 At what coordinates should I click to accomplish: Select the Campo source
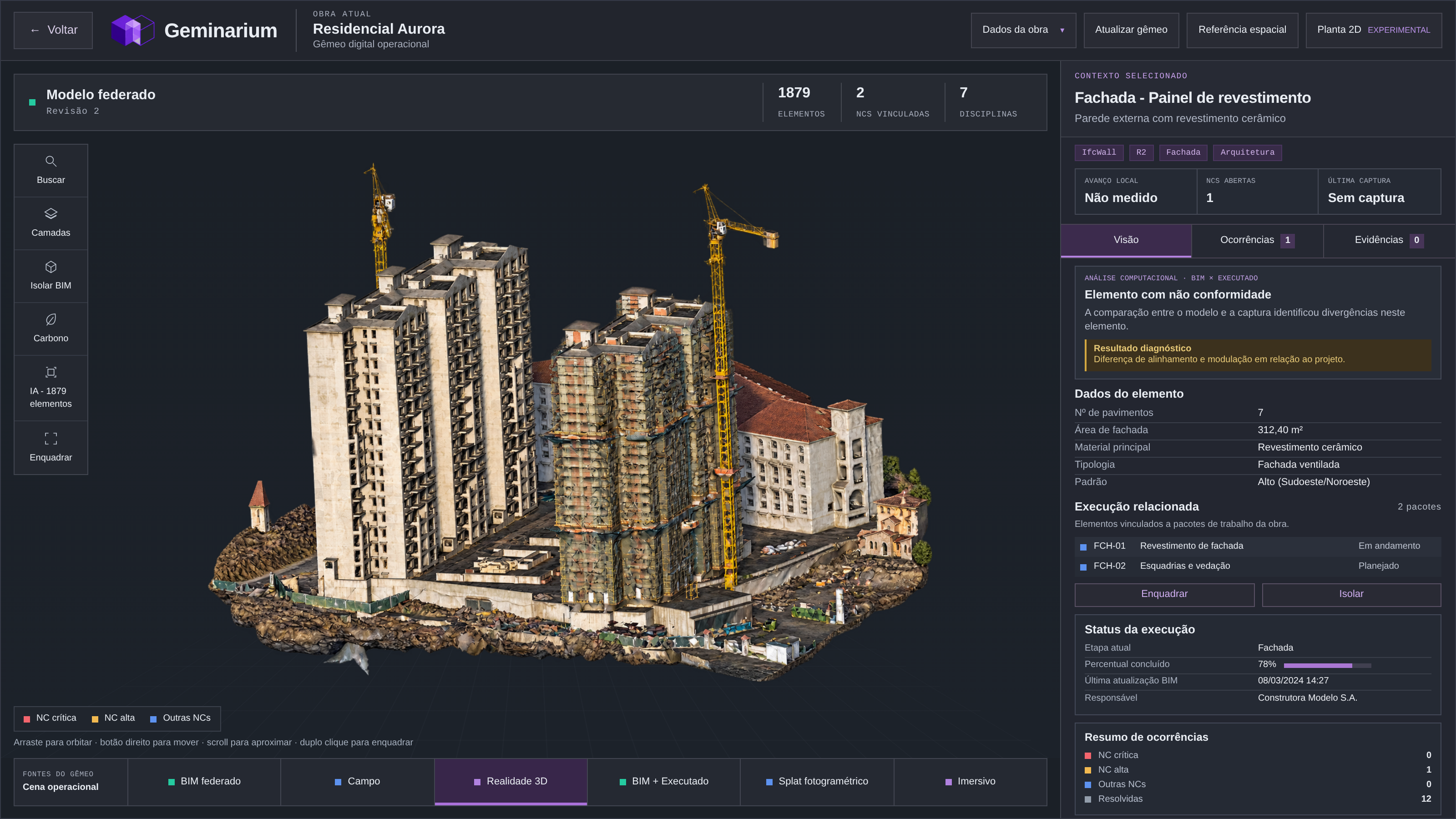[x=357, y=782]
